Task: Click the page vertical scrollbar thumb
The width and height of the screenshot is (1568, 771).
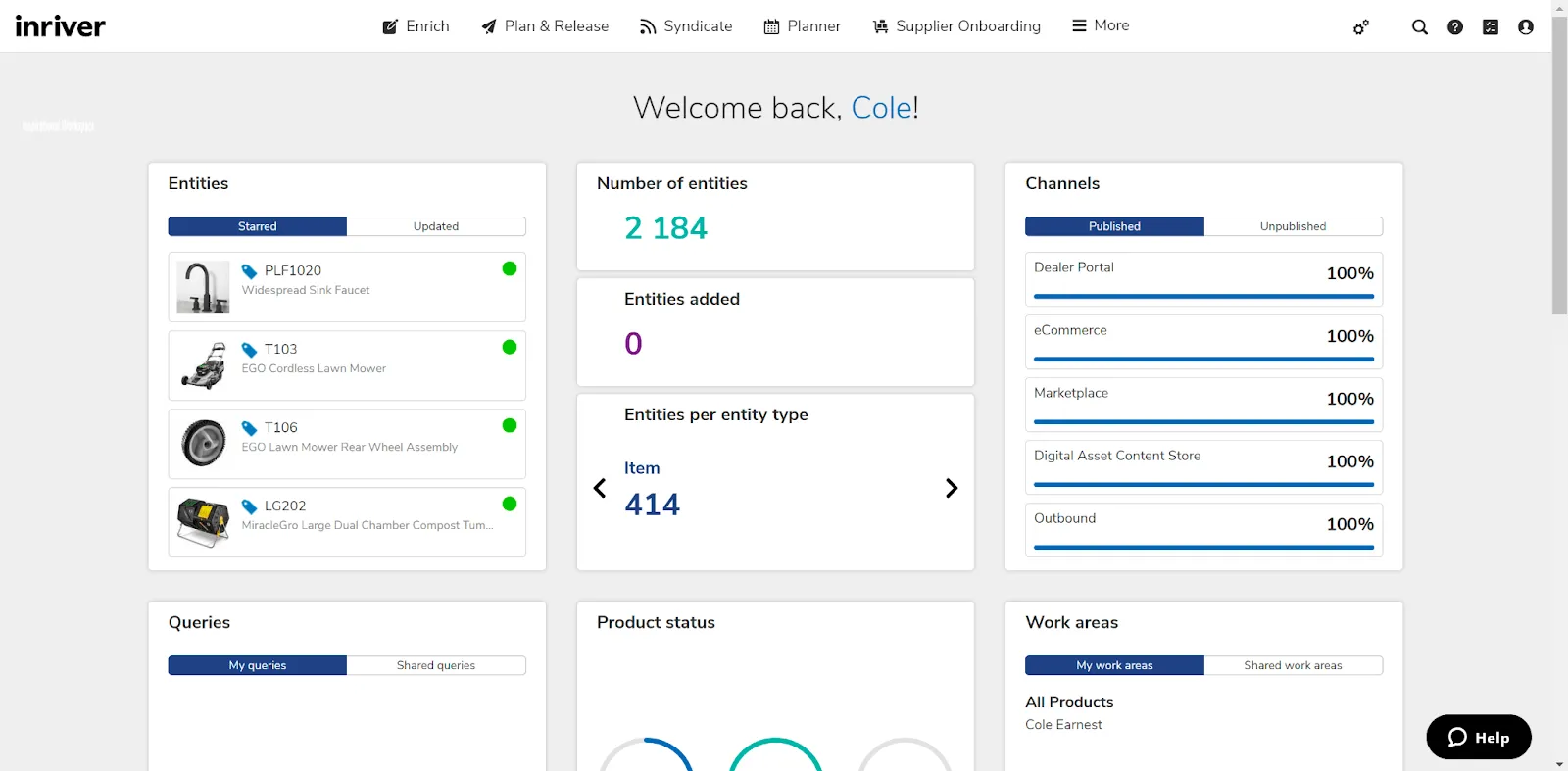Action: [1559, 165]
